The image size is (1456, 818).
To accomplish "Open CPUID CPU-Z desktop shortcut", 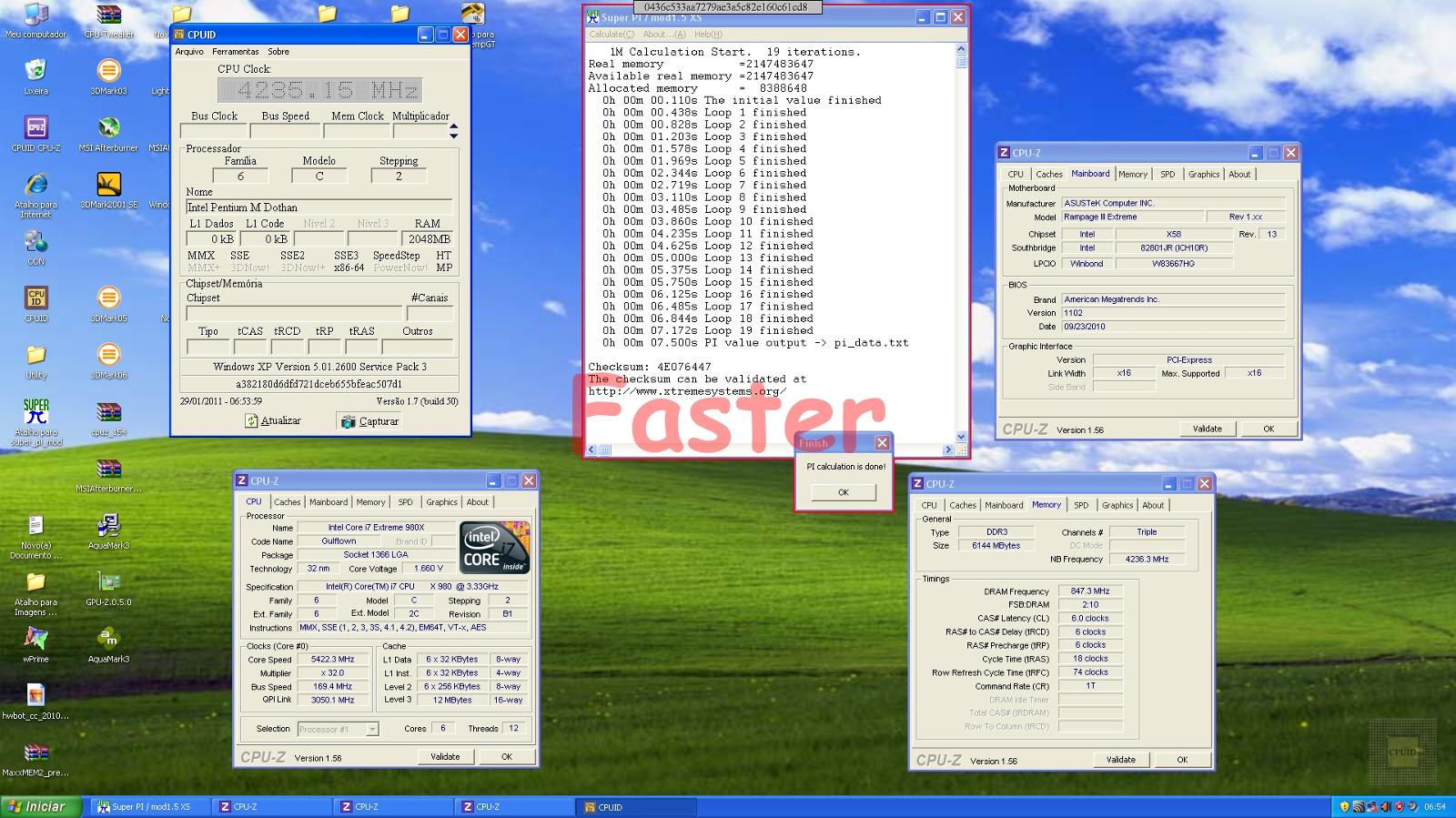I will pyautogui.click(x=35, y=134).
